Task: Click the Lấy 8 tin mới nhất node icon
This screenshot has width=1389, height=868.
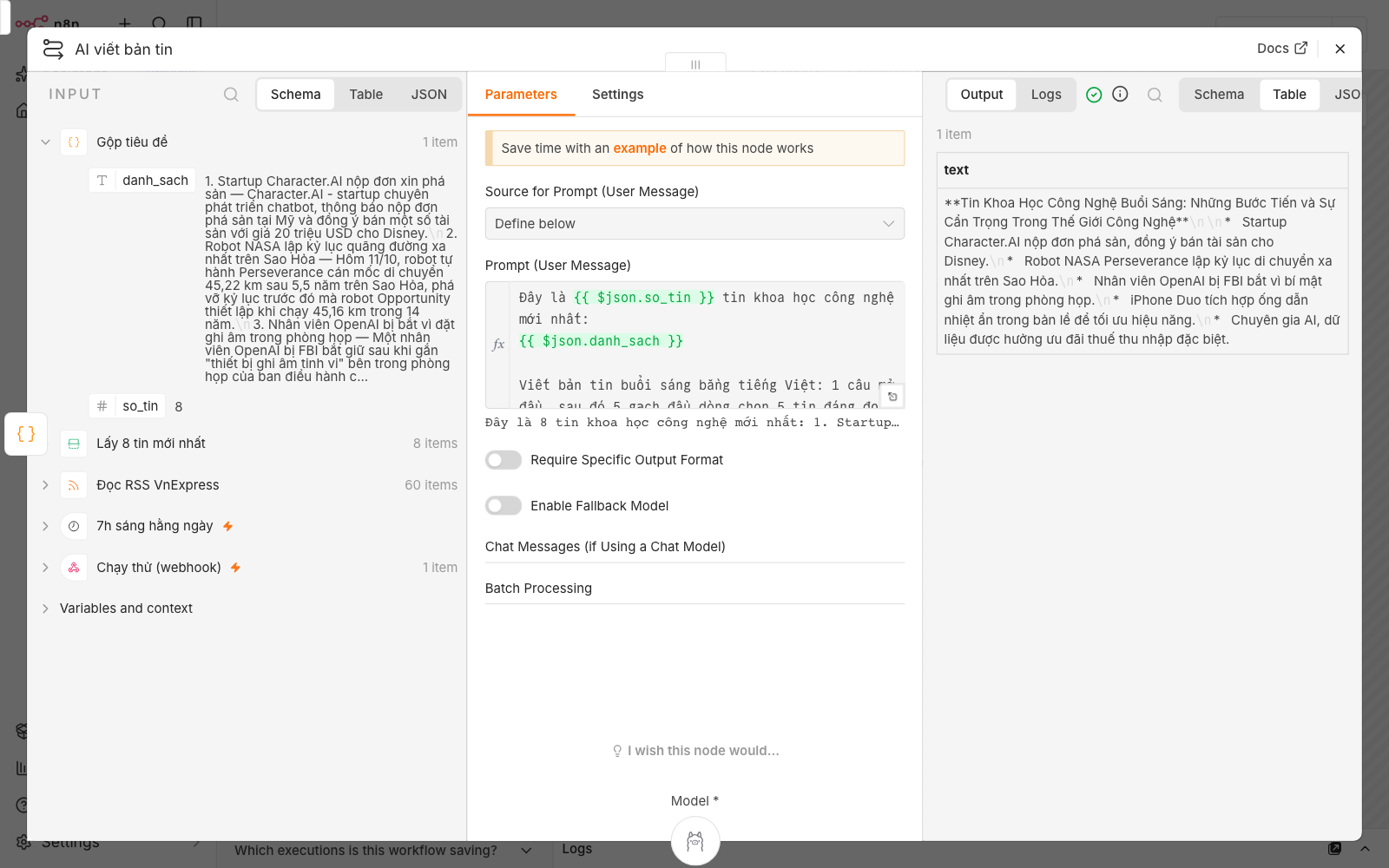Action: pyautogui.click(x=74, y=444)
